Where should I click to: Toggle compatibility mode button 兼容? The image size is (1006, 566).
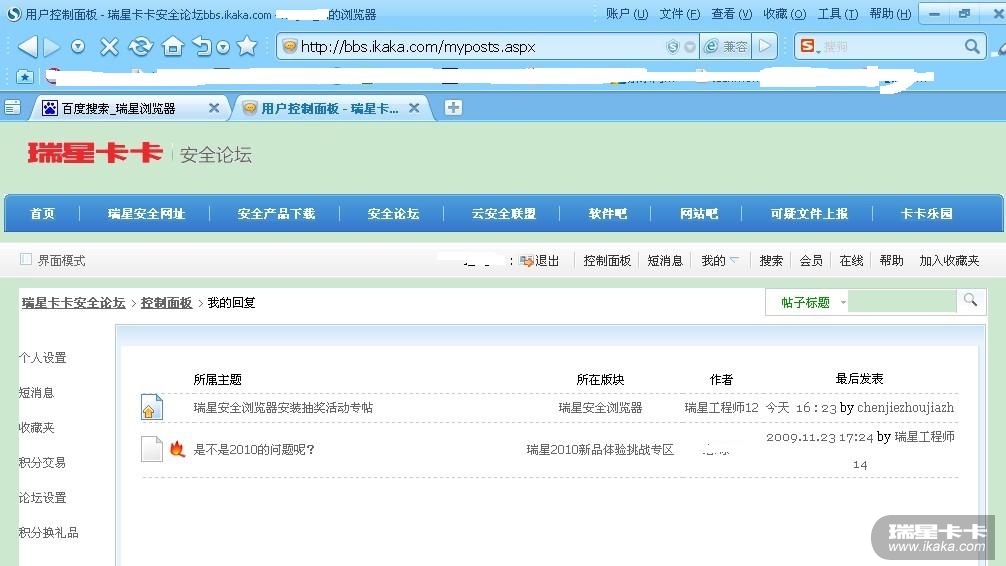(726, 47)
